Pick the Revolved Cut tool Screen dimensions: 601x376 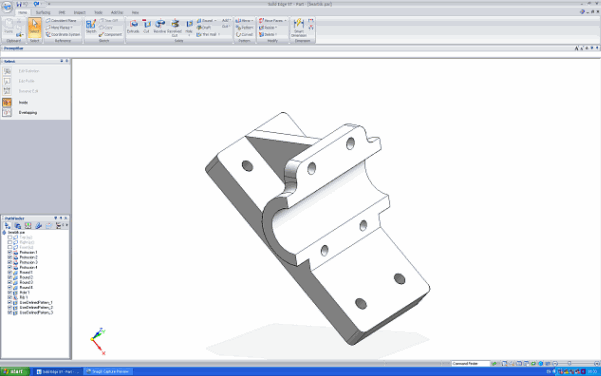[174, 28]
